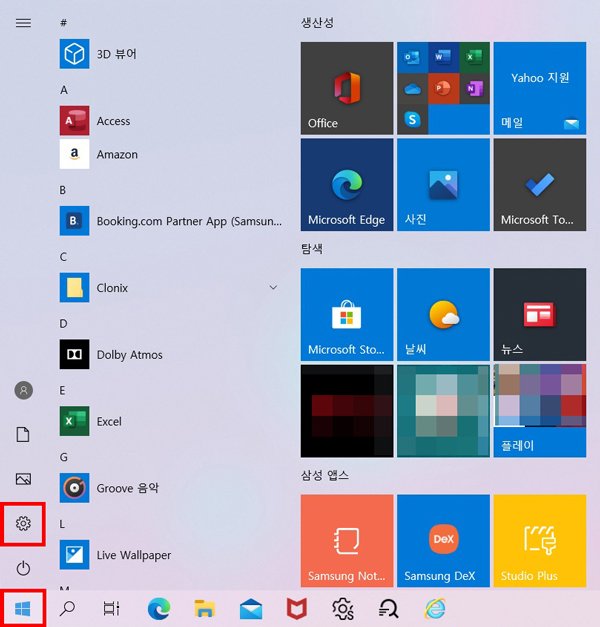Click the 'G' letter group header
Screen dimensions: 600x627
click(64, 457)
